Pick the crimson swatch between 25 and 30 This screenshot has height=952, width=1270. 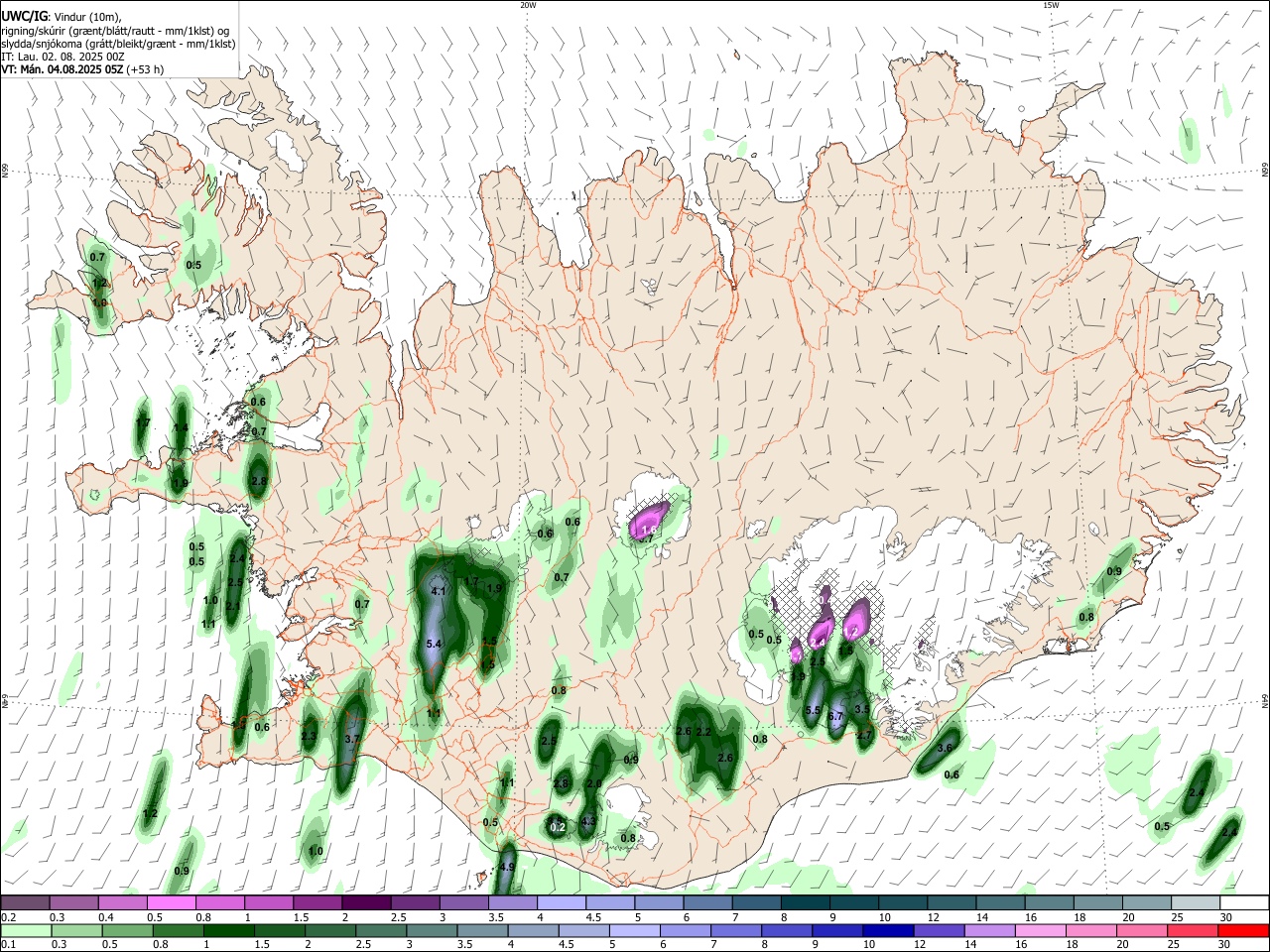pyautogui.click(x=1195, y=931)
